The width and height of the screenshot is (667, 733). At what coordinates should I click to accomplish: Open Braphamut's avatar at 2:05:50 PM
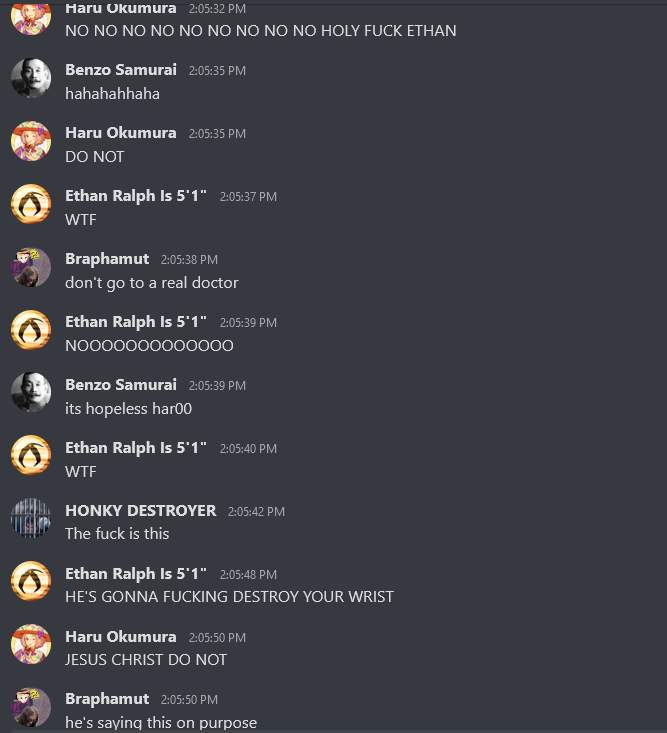pos(31,707)
